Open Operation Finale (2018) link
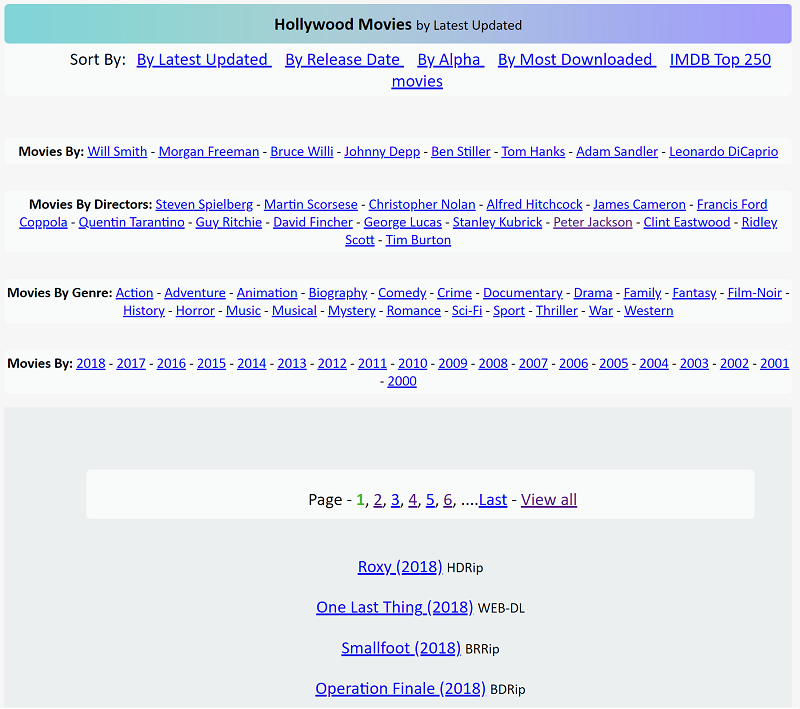The height and width of the screenshot is (709, 800). pyautogui.click(x=400, y=689)
